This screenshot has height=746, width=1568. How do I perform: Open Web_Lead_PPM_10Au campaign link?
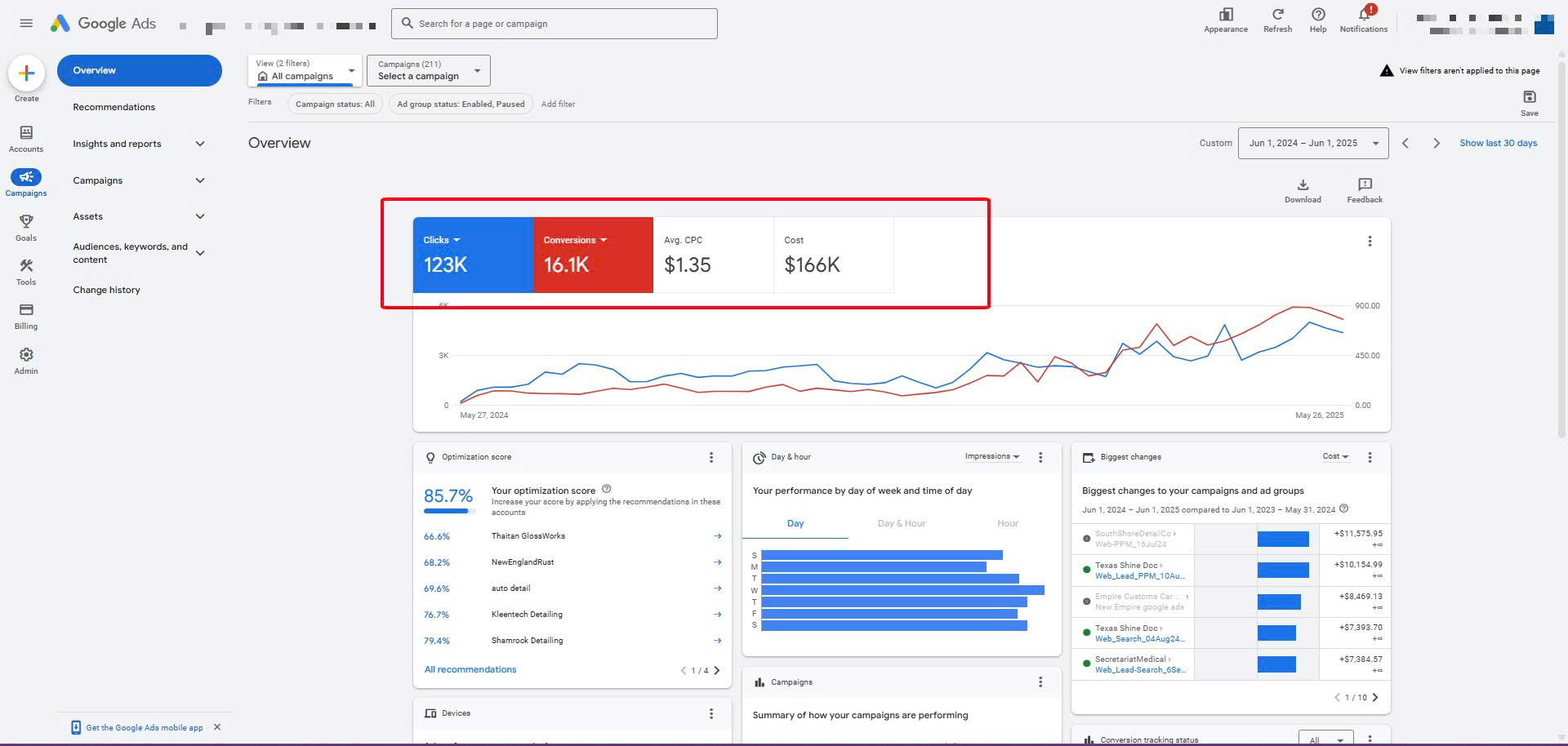pyautogui.click(x=1139, y=576)
